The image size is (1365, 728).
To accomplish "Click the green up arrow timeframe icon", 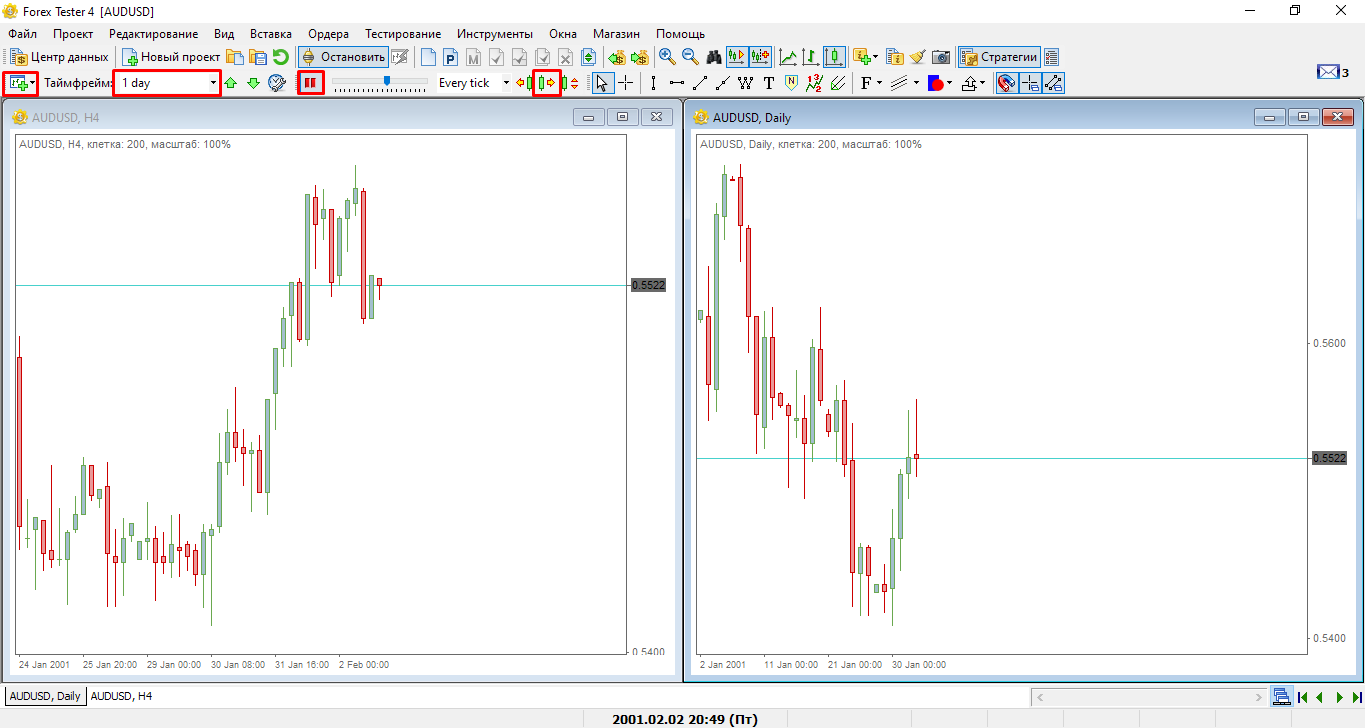I will (231, 83).
